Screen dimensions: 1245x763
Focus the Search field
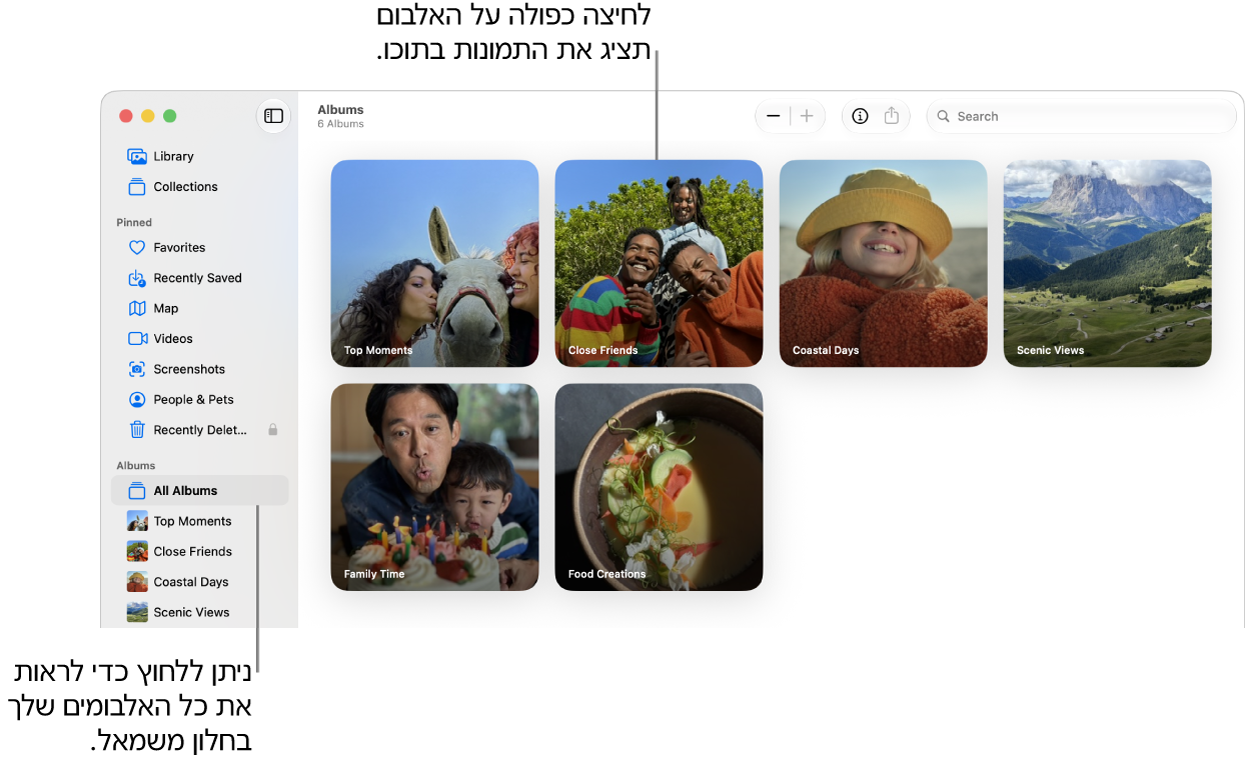click(1082, 116)
